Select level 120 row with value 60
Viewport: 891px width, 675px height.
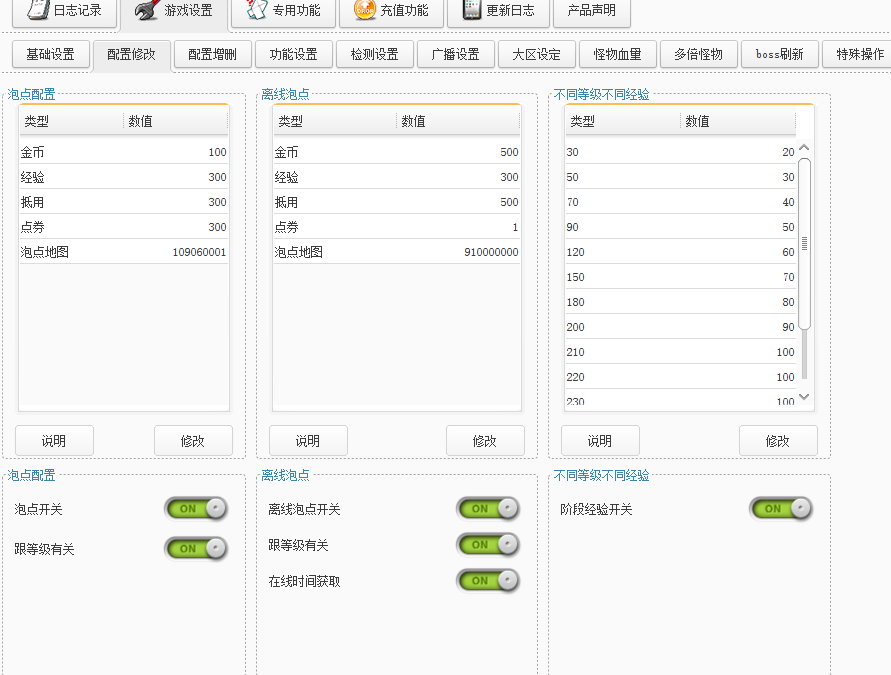(681, 252)
